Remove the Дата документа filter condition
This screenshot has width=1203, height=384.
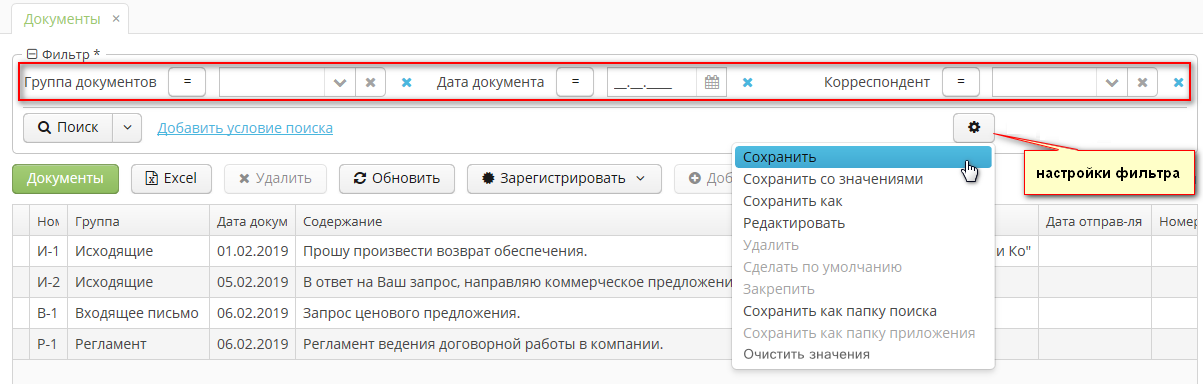[x=747, y=83]
